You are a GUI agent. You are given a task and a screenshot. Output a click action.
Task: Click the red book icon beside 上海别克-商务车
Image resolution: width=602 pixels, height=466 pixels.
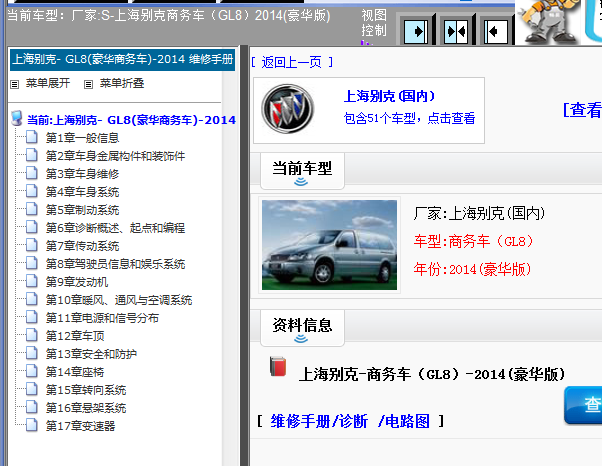click(x=278, y=366)
